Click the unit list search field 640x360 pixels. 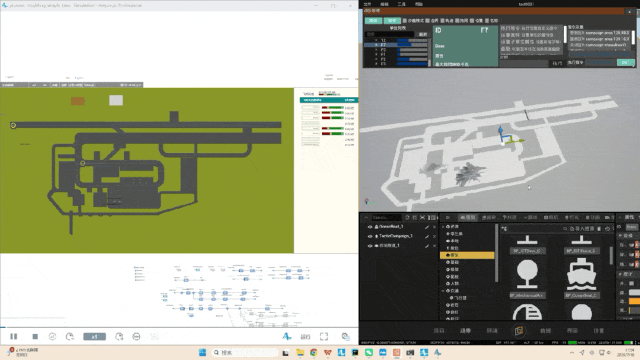(x=389, y=34)
